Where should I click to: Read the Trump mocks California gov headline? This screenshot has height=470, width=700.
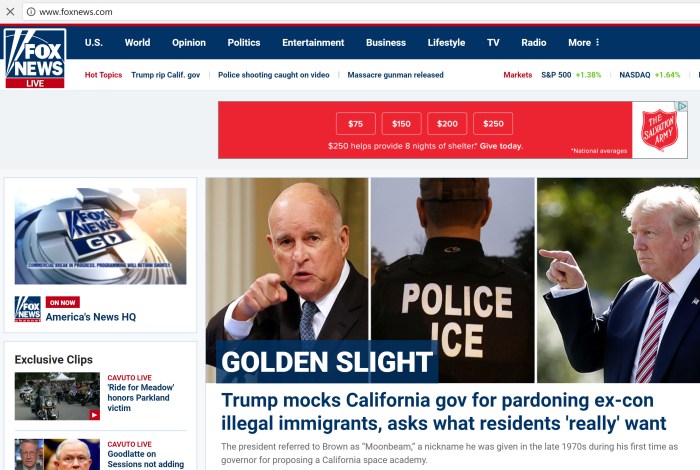click(x=444, y=412)
